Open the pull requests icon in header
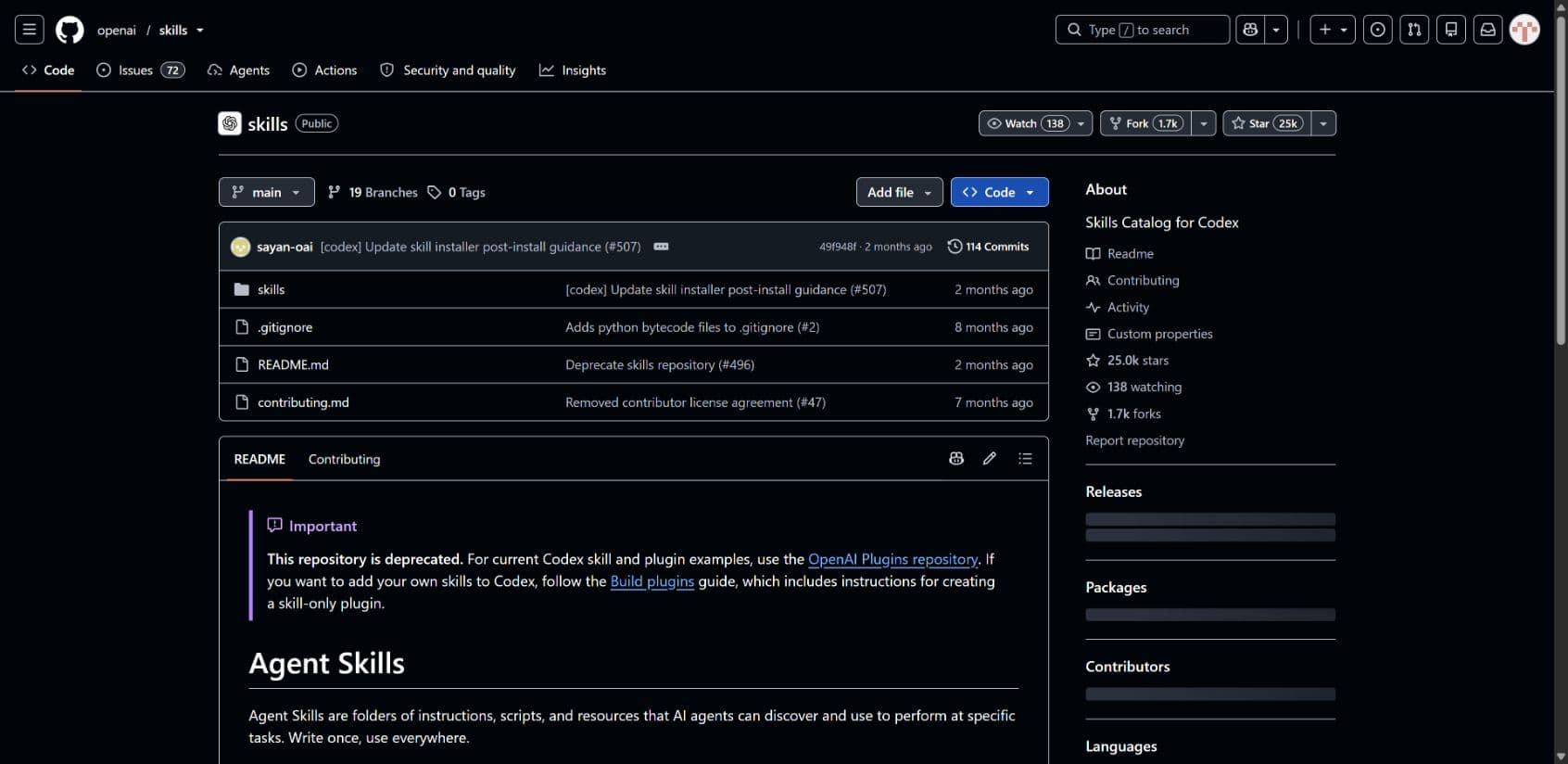 coord(1414,30)
